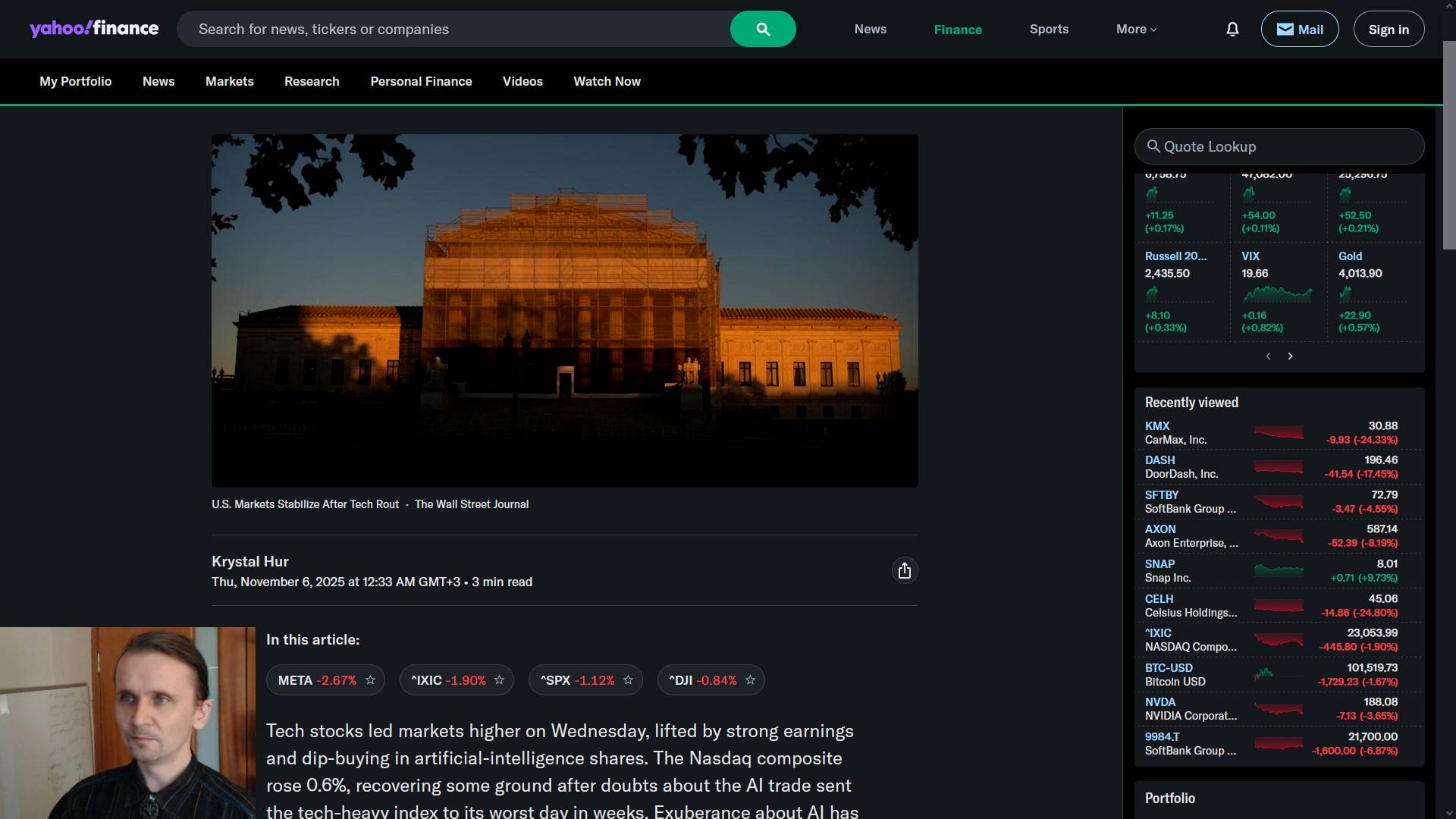Click the article share icon
The image size is (1456, 819).
(x=904, y=571)
